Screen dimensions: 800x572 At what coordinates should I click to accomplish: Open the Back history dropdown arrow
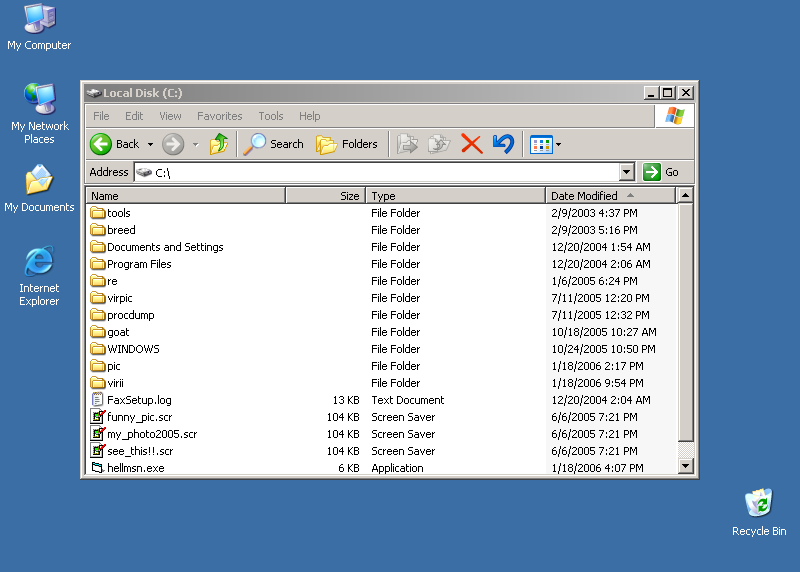coord(151,144)
